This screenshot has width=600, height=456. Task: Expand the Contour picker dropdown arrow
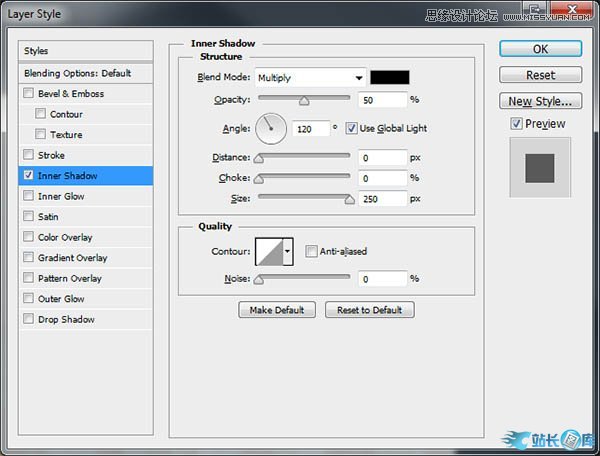[288, 251]
